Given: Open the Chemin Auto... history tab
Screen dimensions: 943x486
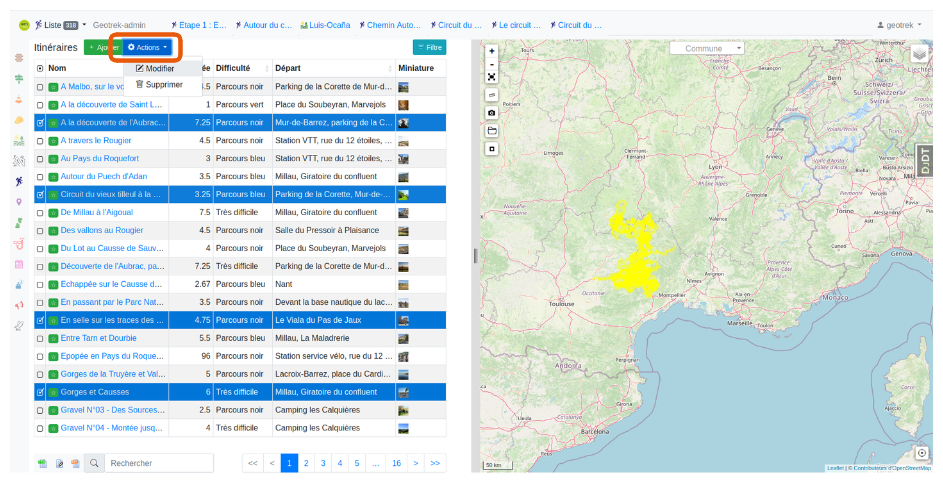Looking at the screenshot, I should 390,25.
